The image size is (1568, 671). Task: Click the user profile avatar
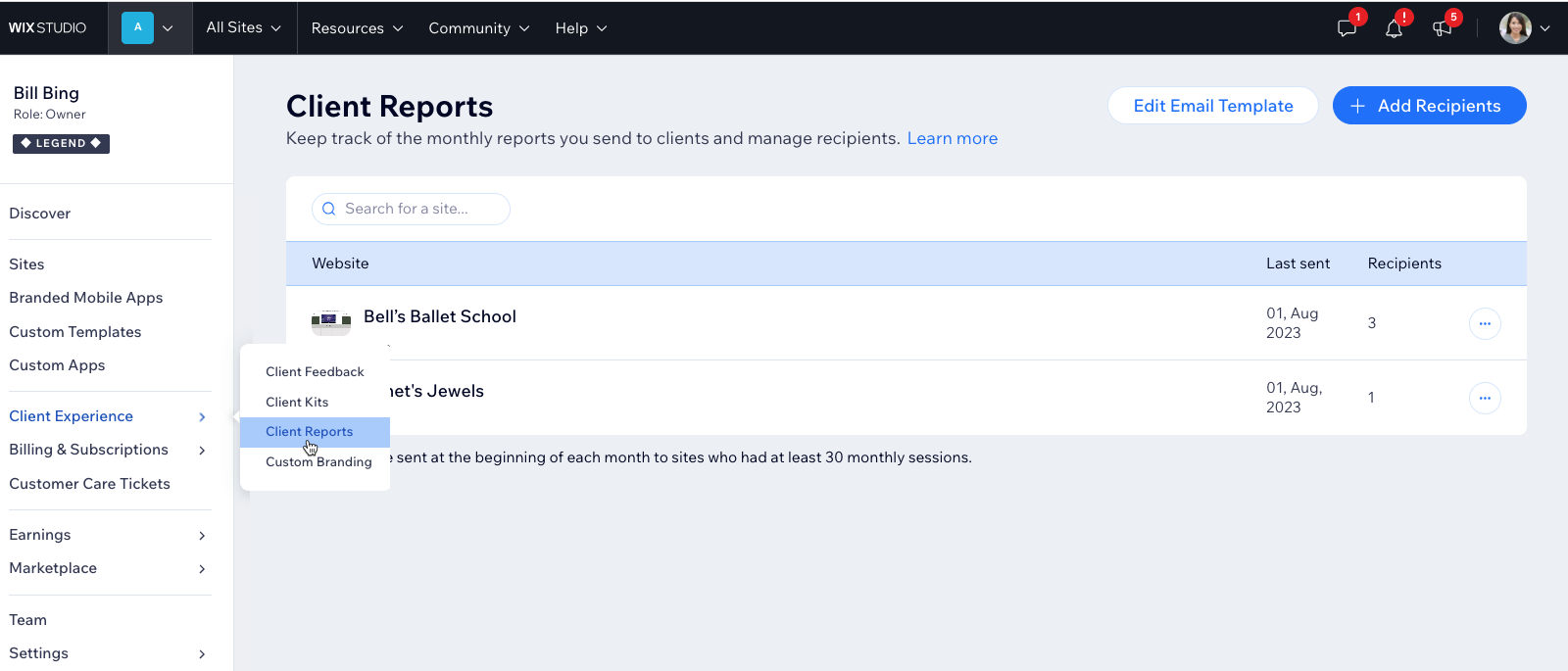1515,28
